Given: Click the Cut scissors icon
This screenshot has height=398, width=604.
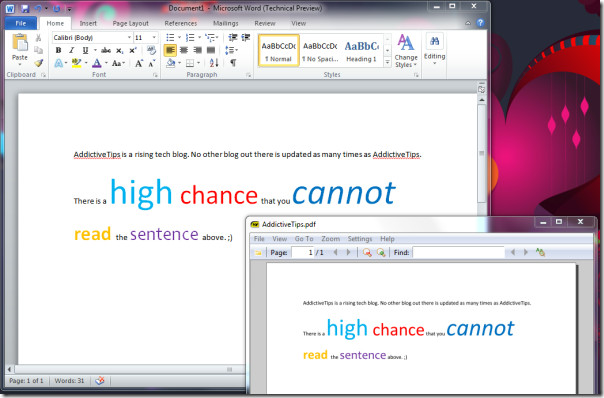Looking at the screenshot, I should (x=38, y=38).
